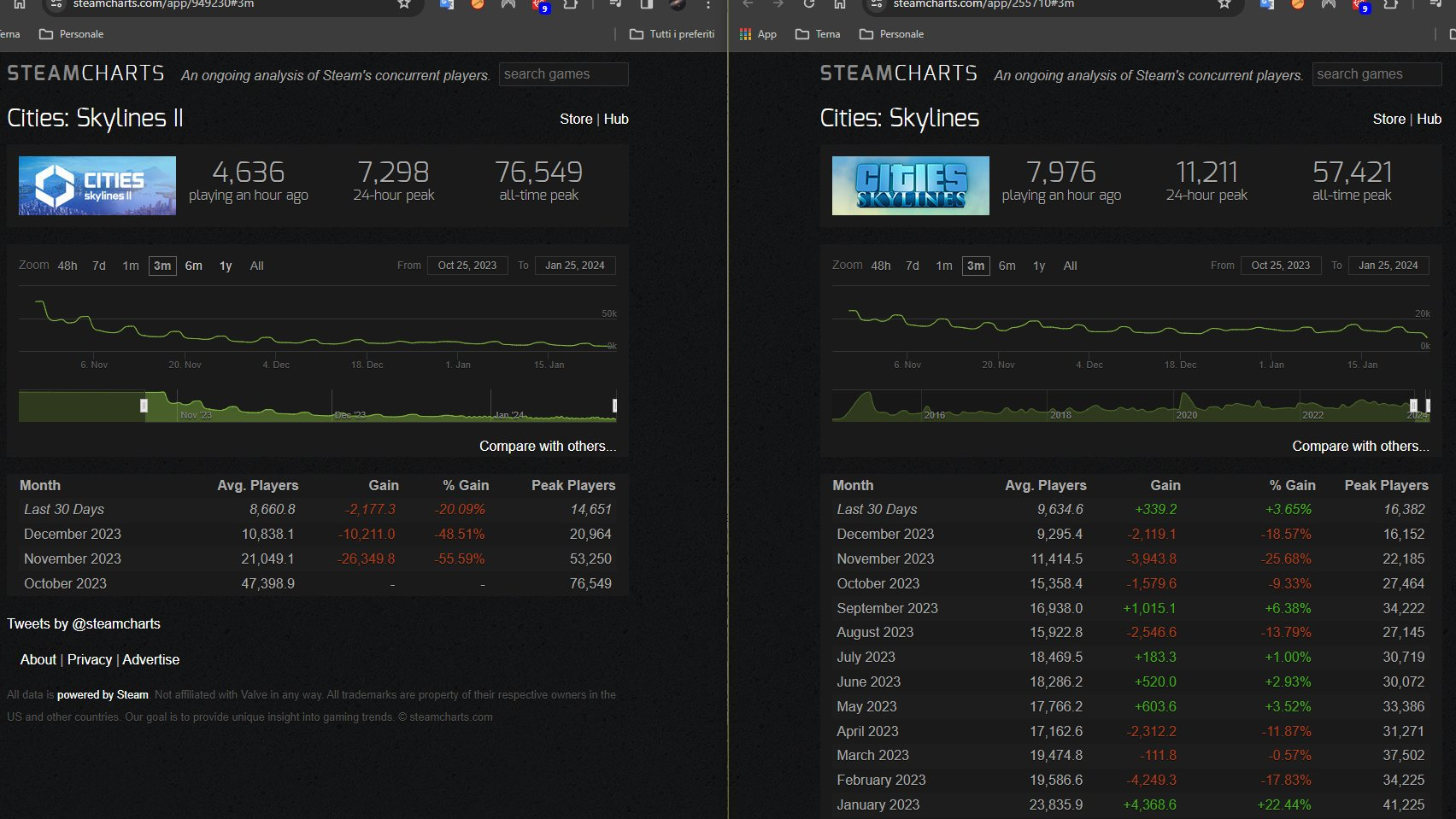Open the Hub link for Cities: Skylines II
1456x819 pixels.
tap(616, 120)
